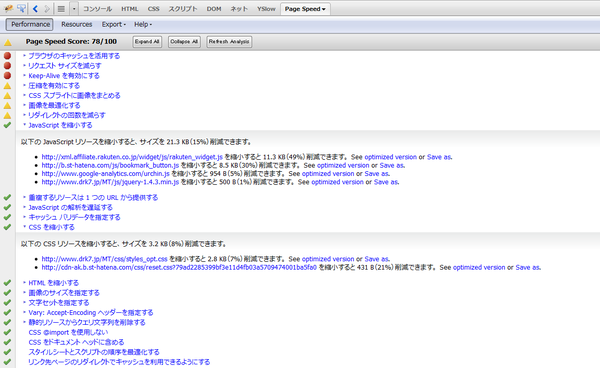This screenshot has height=368, width=600.
Task: Open the rakuten_widget.js URL link
Action: 132,157
